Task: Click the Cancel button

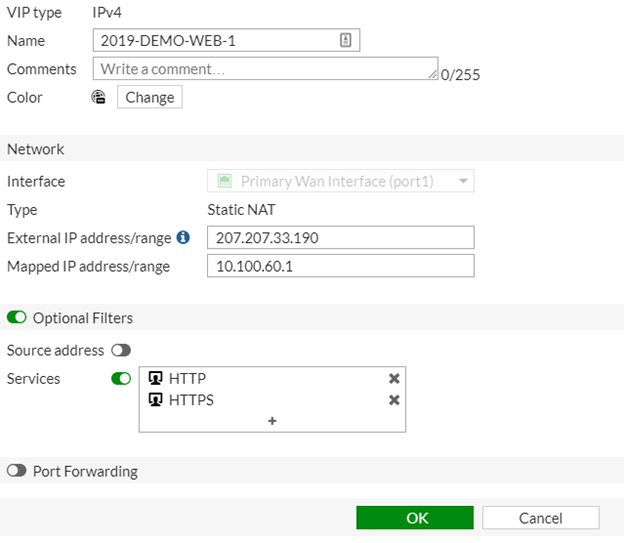Action: [540, 518]
